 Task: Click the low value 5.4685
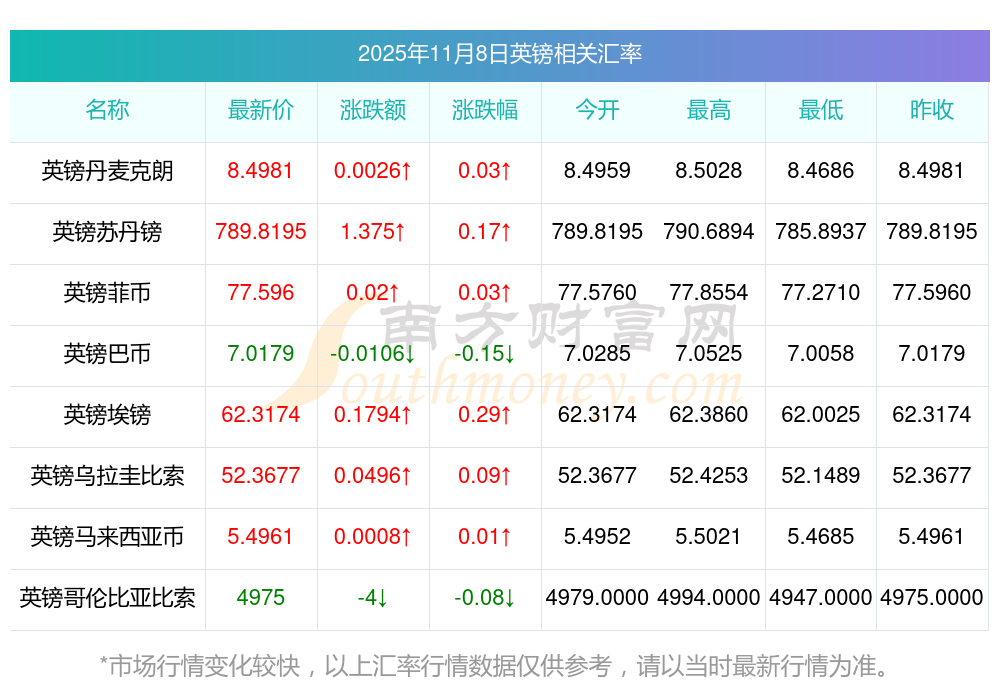point(821,536)
